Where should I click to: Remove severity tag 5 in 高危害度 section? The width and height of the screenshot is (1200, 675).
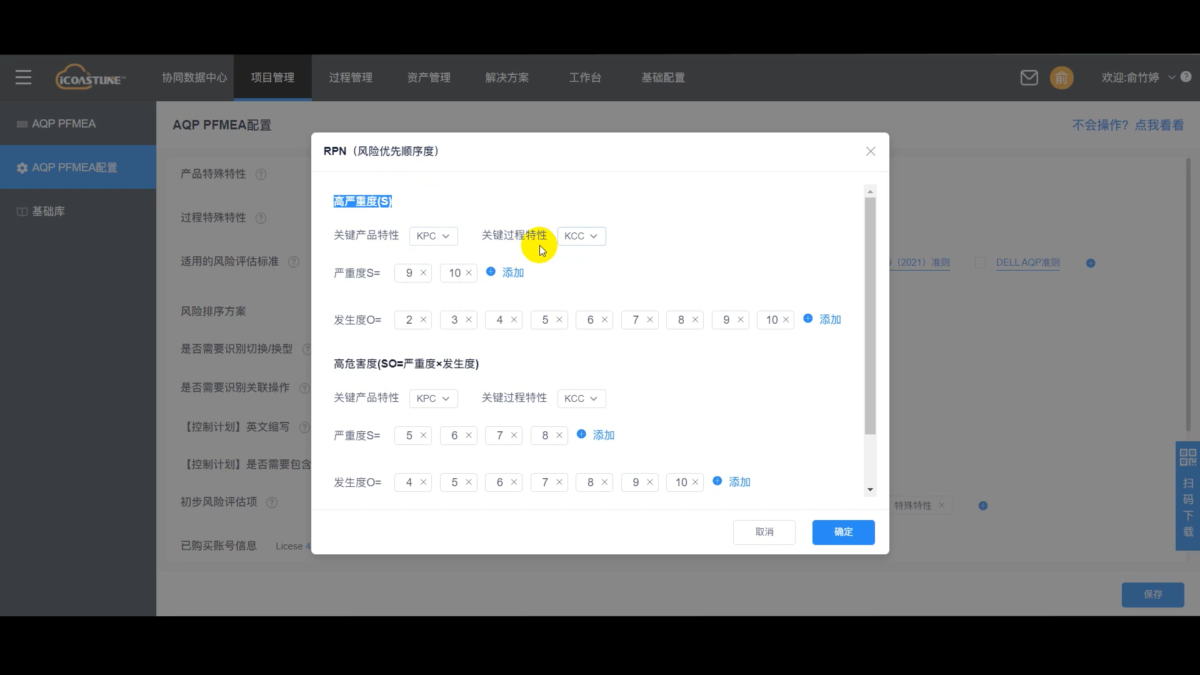click(423, 435)
